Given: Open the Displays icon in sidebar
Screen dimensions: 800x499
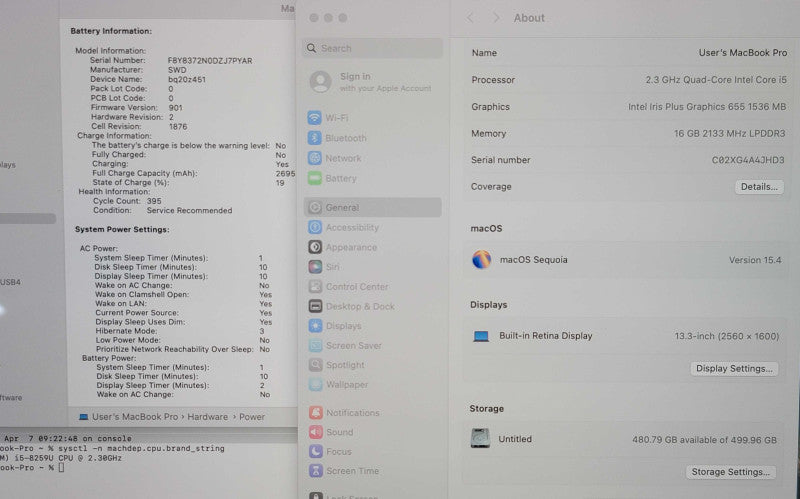Looking at the screenshot, I should pyautogui.click(x=315, y=326).
